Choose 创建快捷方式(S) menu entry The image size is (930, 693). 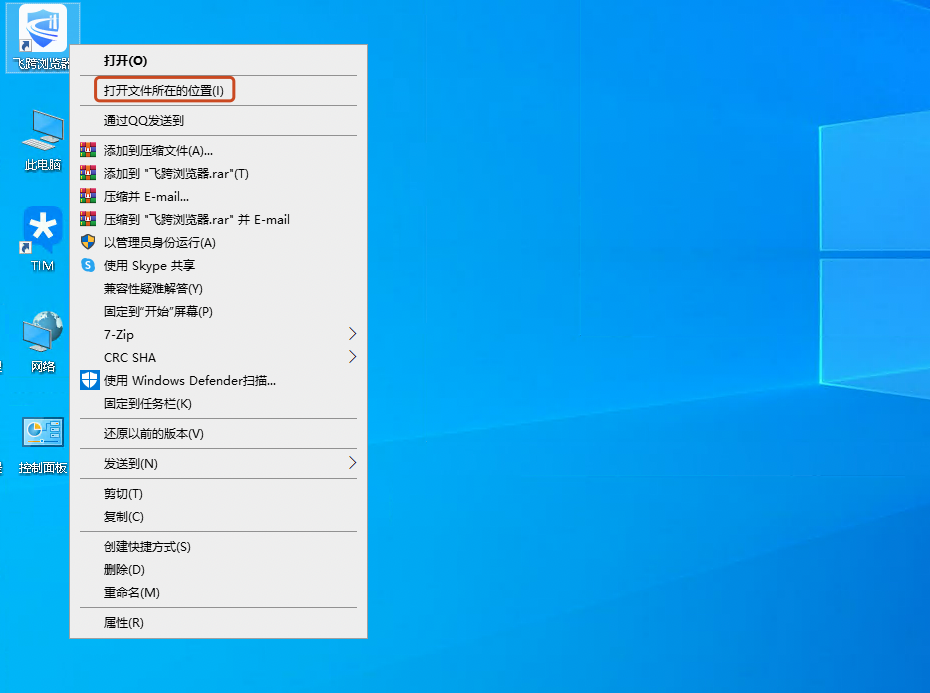pyautogui.click(x=147, y=546)
